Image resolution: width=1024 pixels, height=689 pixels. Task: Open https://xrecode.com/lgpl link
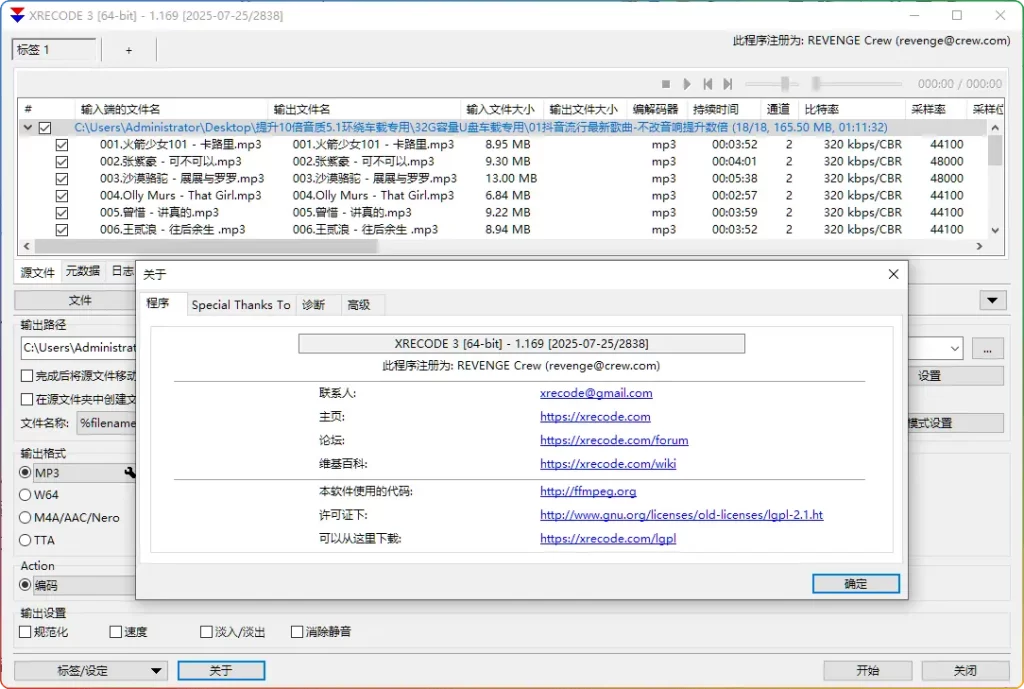click(x=607, y=538)
